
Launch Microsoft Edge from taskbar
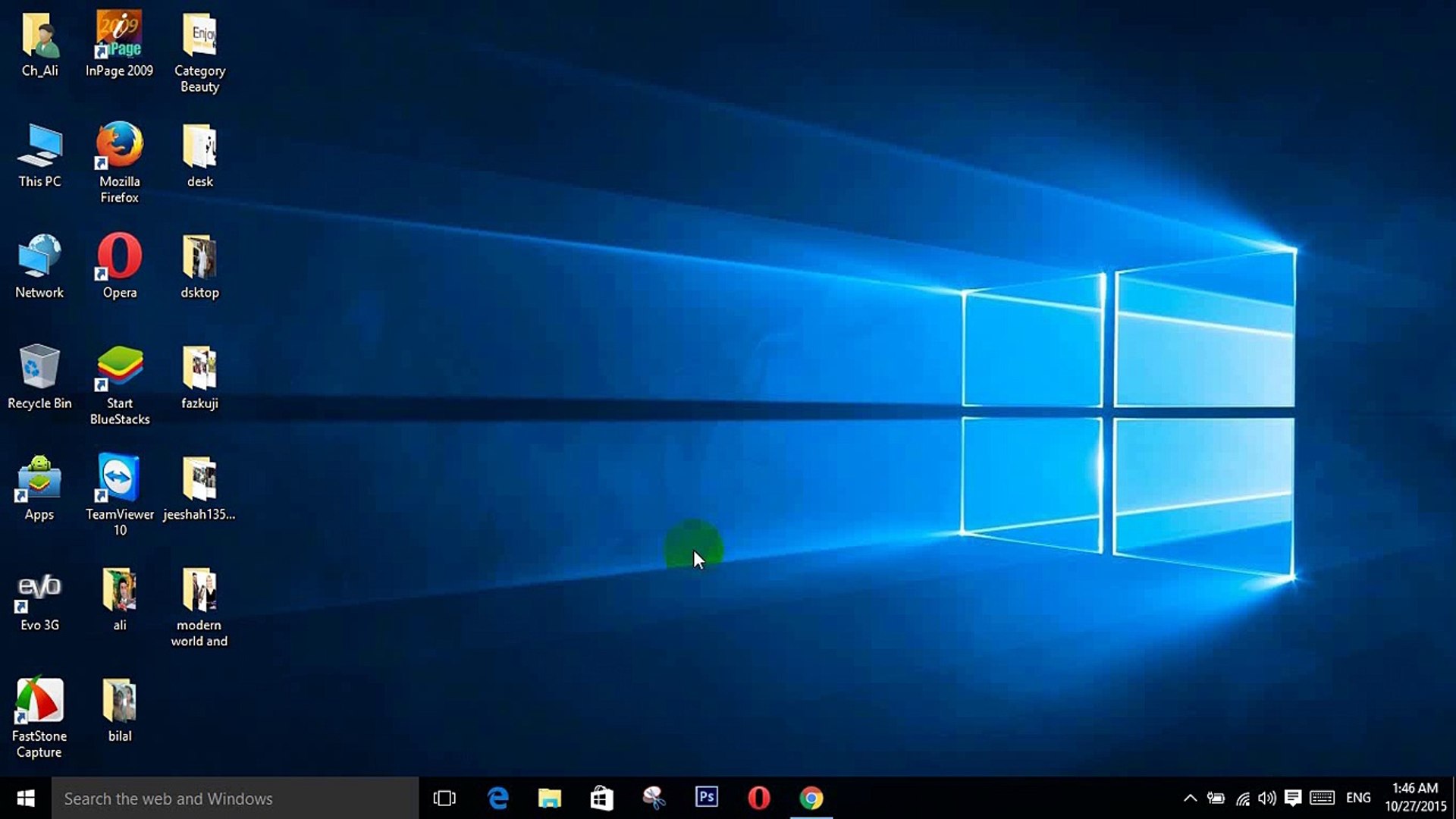[x=497, y=798]
